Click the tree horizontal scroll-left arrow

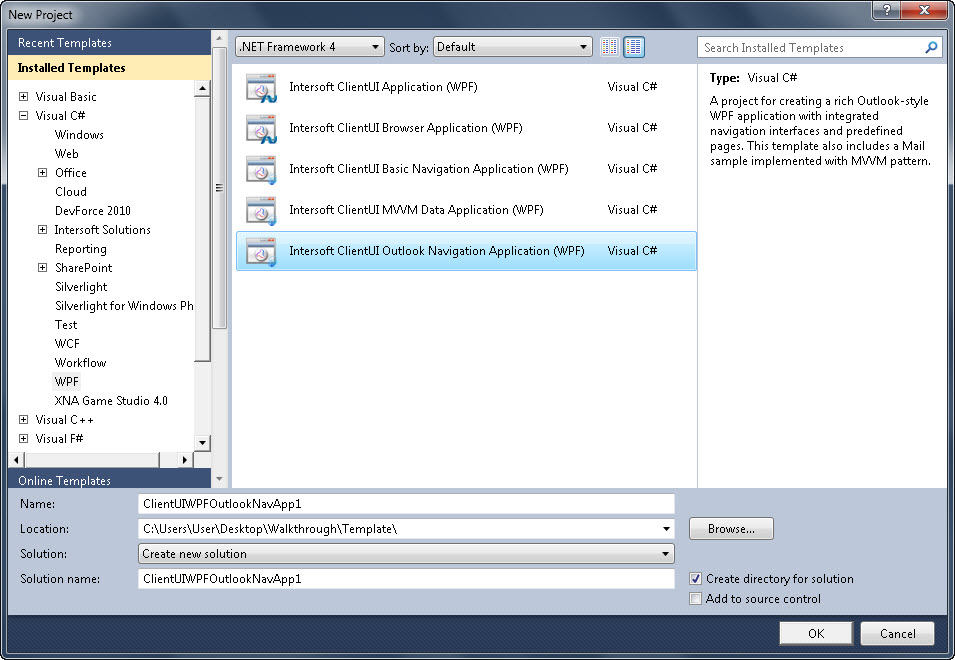coord(16,460)
